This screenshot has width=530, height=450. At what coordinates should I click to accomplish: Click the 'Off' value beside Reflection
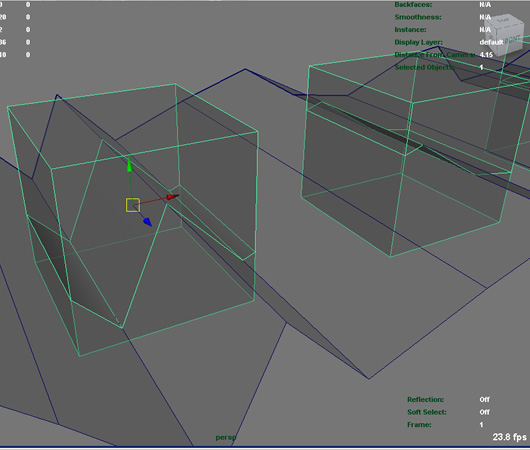coord(484,399)
